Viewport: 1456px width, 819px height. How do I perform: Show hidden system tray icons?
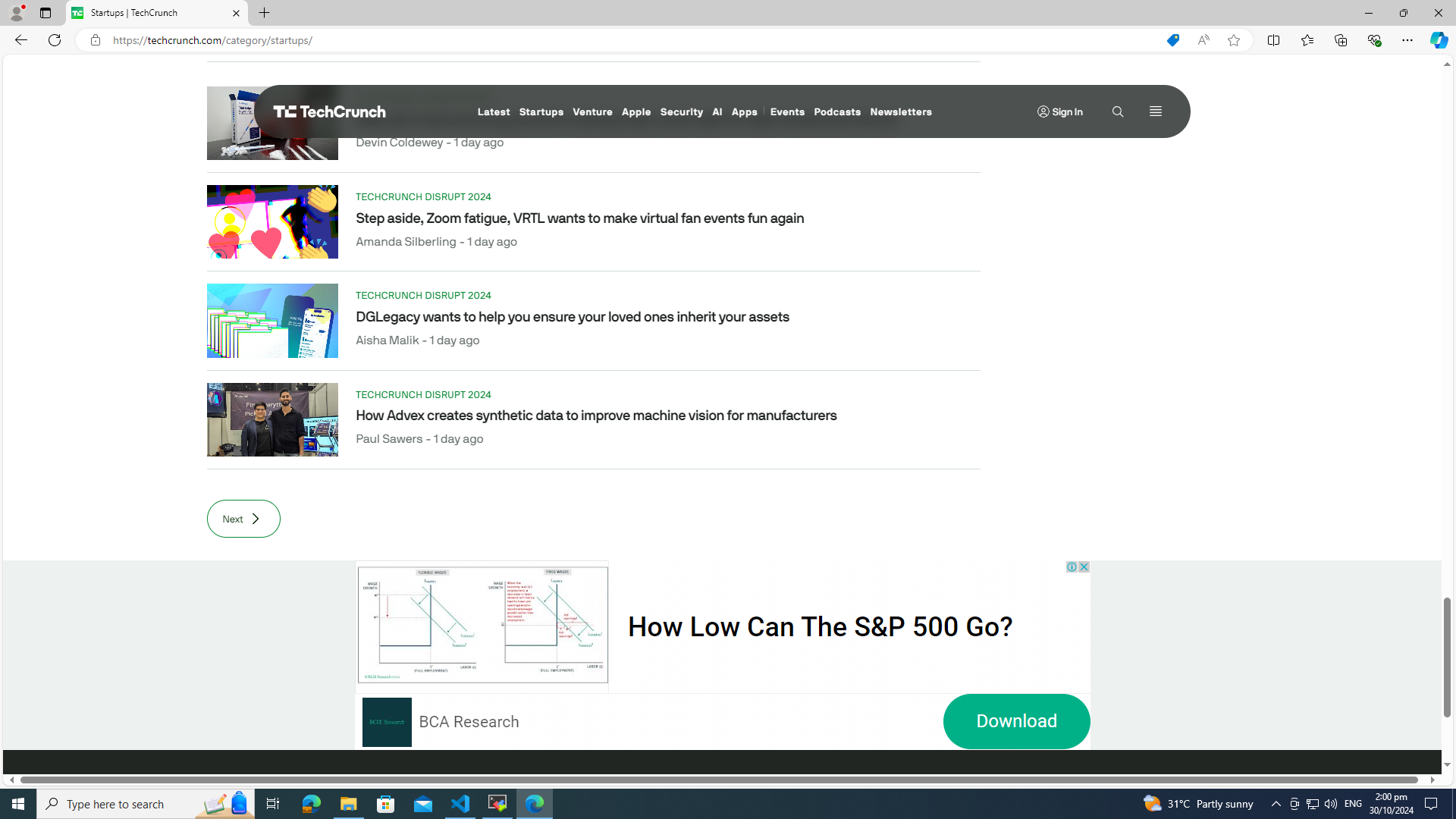1276,803
